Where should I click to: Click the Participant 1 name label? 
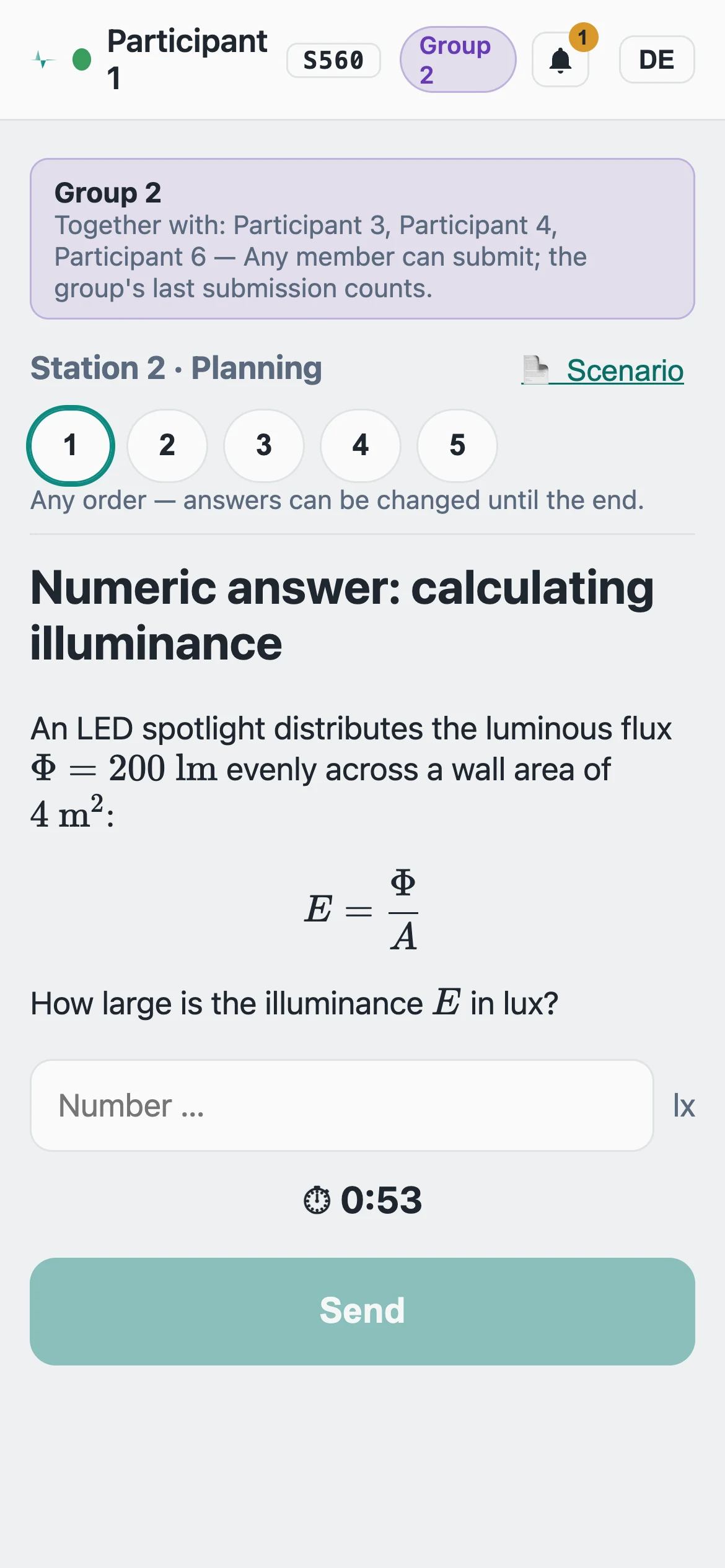[x=187, y=59]
